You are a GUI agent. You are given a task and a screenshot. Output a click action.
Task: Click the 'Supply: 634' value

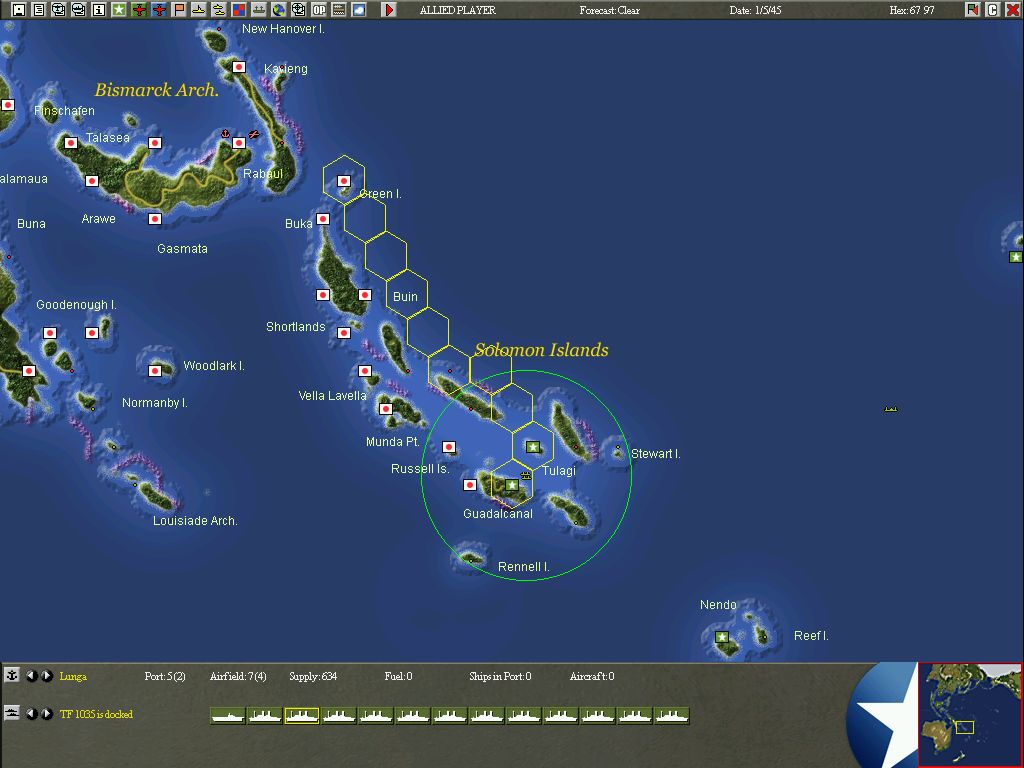pyautogui.click(x=313, y=677)
